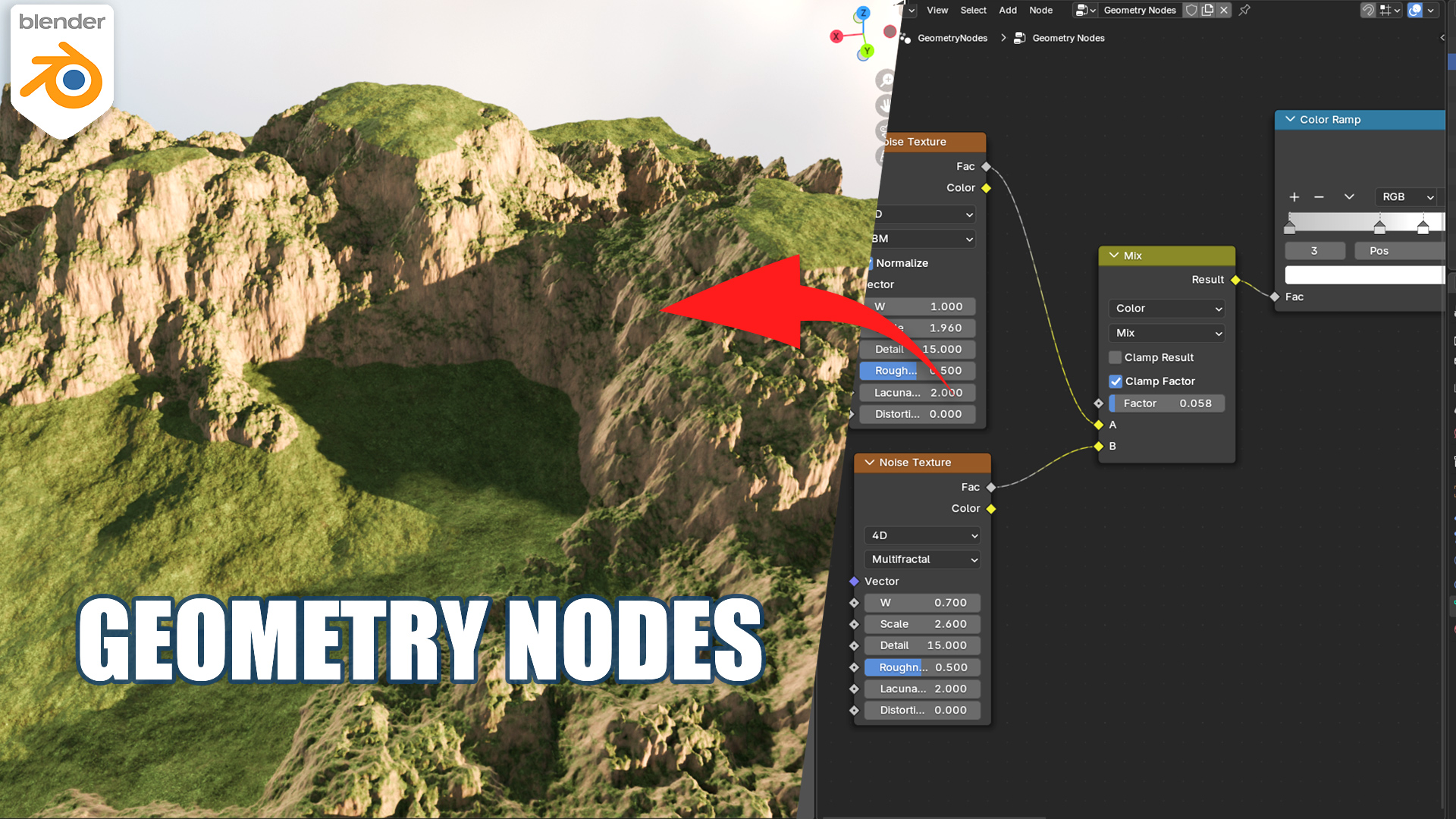The height and width of the screenshot is (819, 1456).
Task: Enable the Clamp Result checkbox on Mix node
Action: point(1115,357)
